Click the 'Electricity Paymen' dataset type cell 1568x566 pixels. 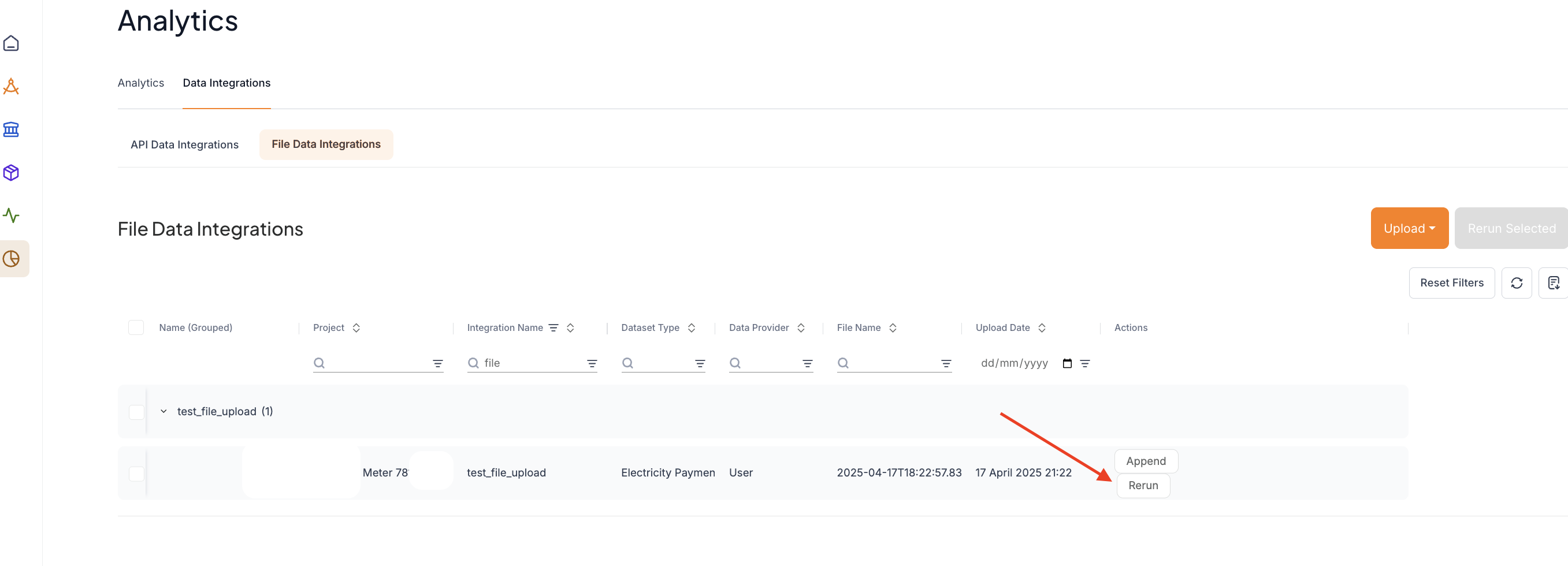pyautogui.click(x=668, y=473)
